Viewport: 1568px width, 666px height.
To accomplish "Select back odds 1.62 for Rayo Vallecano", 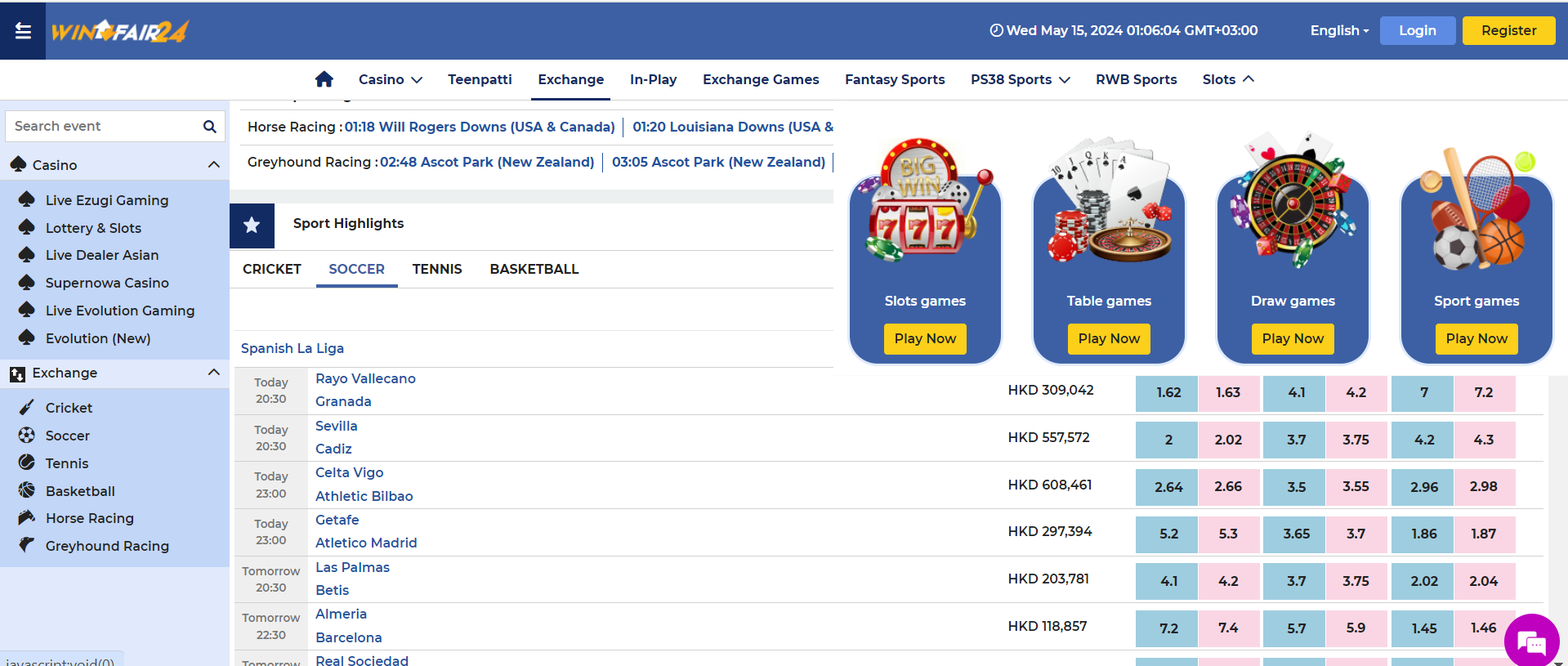I will (x=1167, y=392).
